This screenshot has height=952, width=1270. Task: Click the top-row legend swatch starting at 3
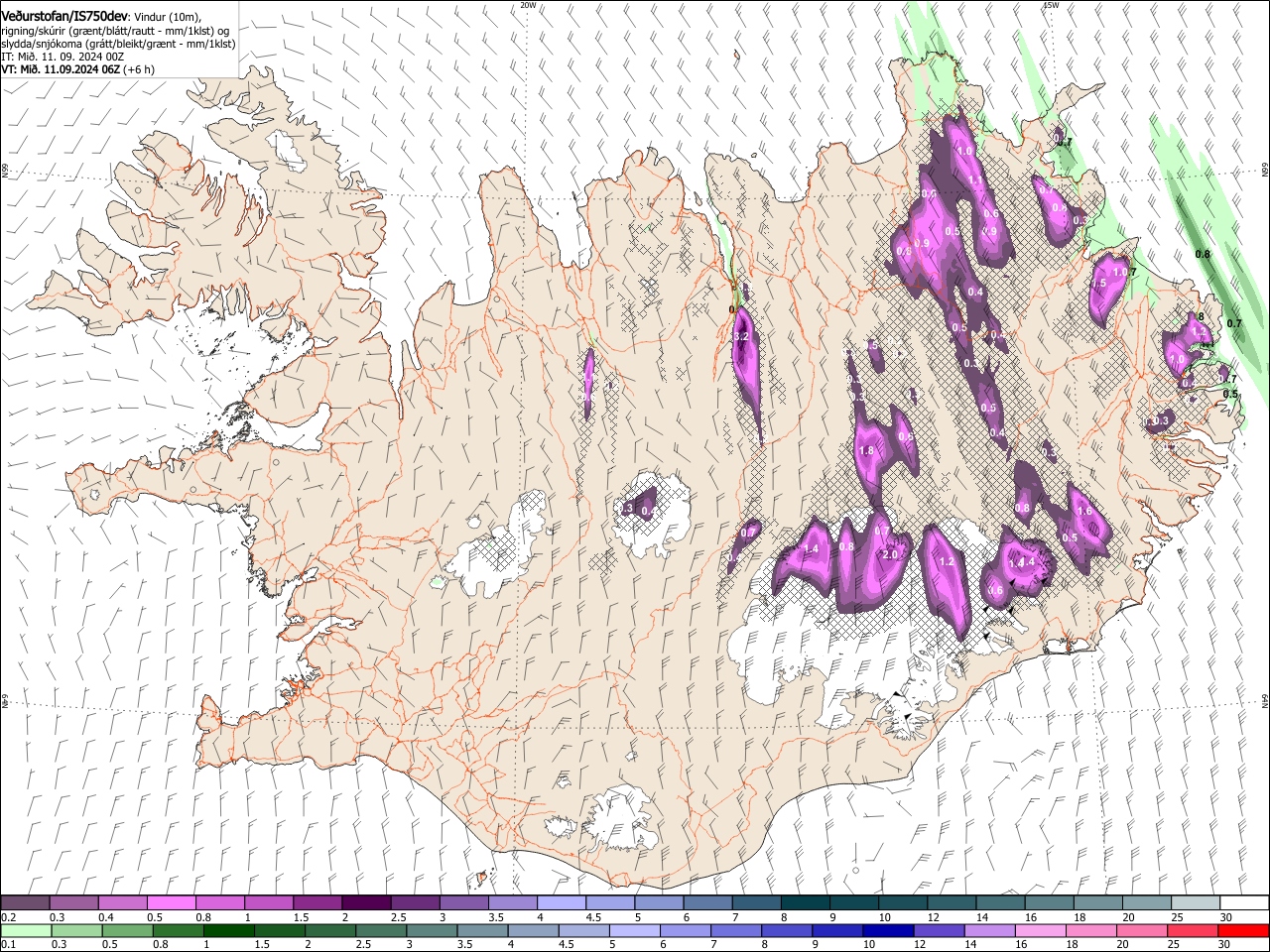(463, 903)
